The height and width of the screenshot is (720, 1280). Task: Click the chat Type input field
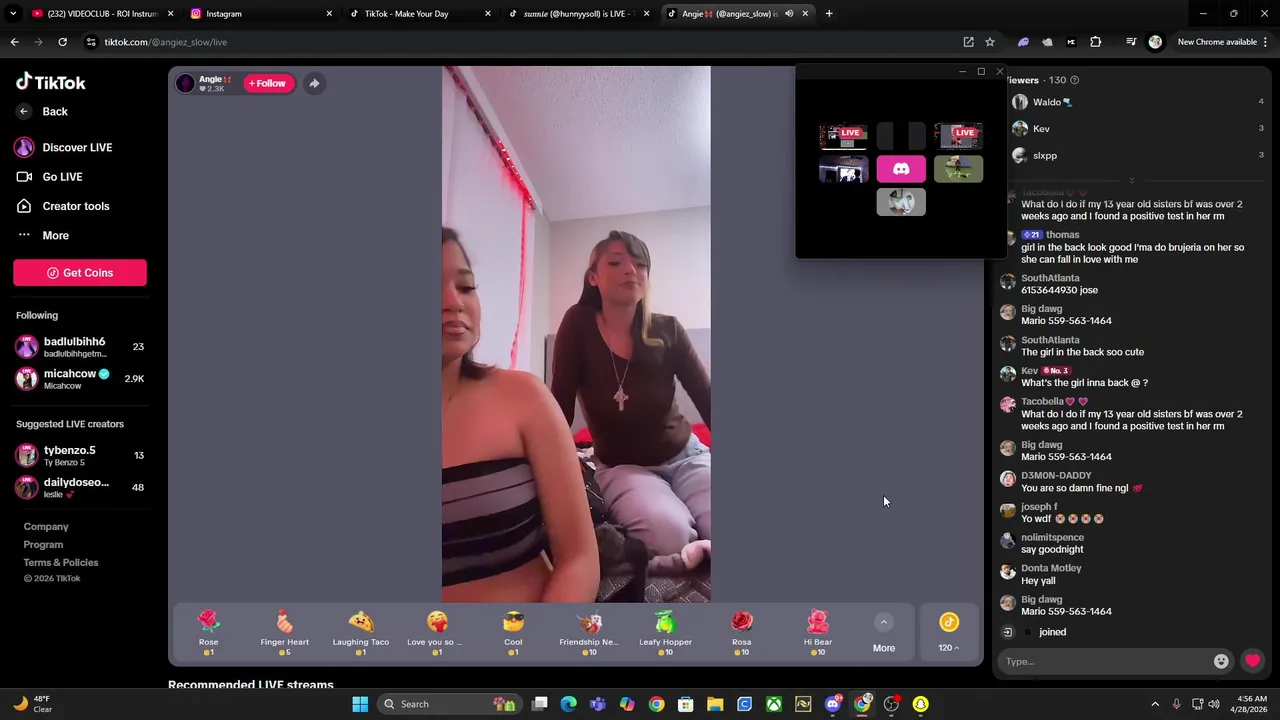click(1105, 661)
